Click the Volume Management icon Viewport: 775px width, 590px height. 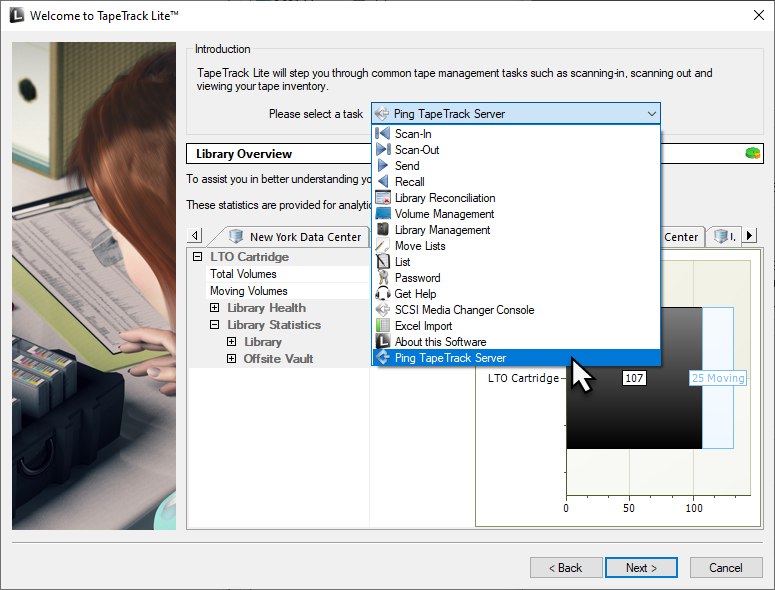pos(383,213)
